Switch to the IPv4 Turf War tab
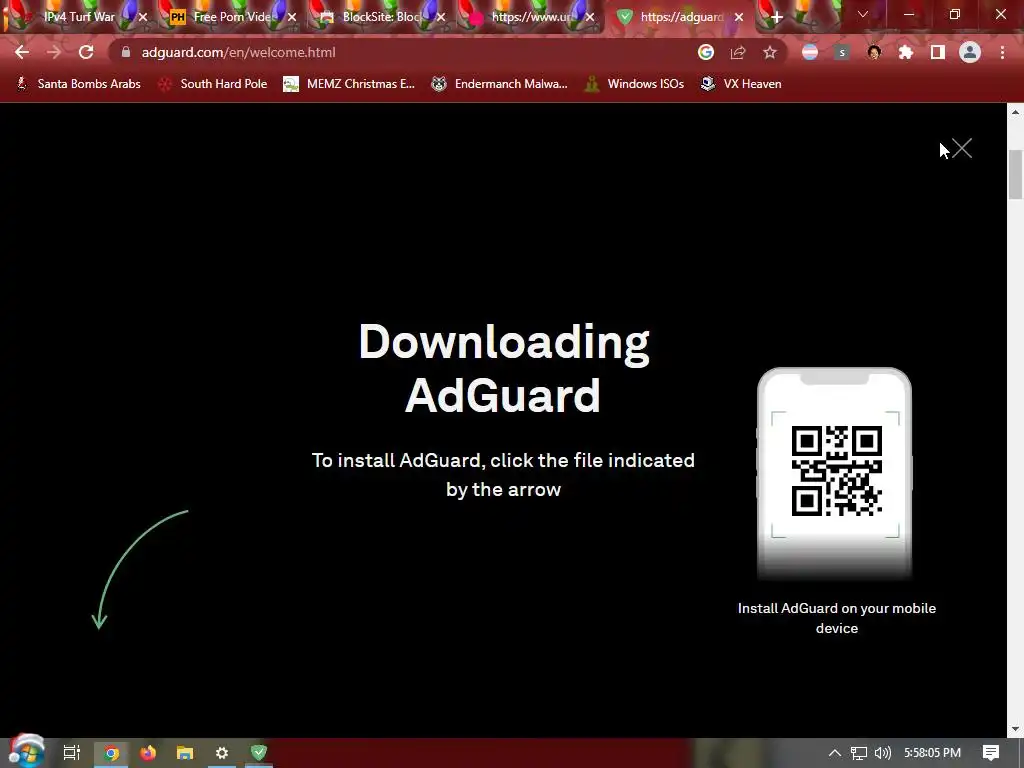Image resolution: width=1024 pixels, height=768 pixels. (78, 17)
